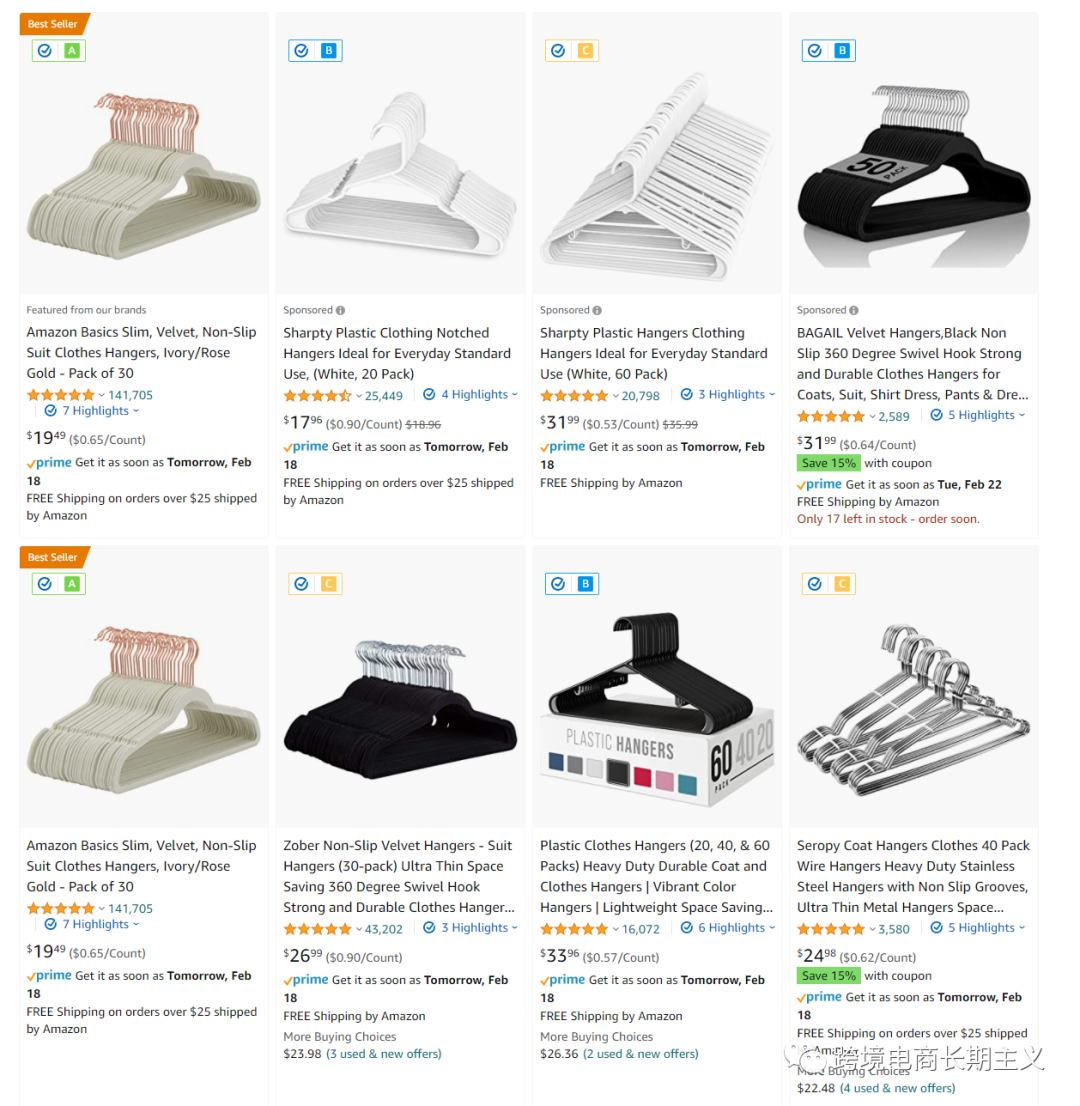Screen dimensions: 1080x1106
Task: Toggle the circled checkmark on Zober hangers image
Action: point(301,584)
